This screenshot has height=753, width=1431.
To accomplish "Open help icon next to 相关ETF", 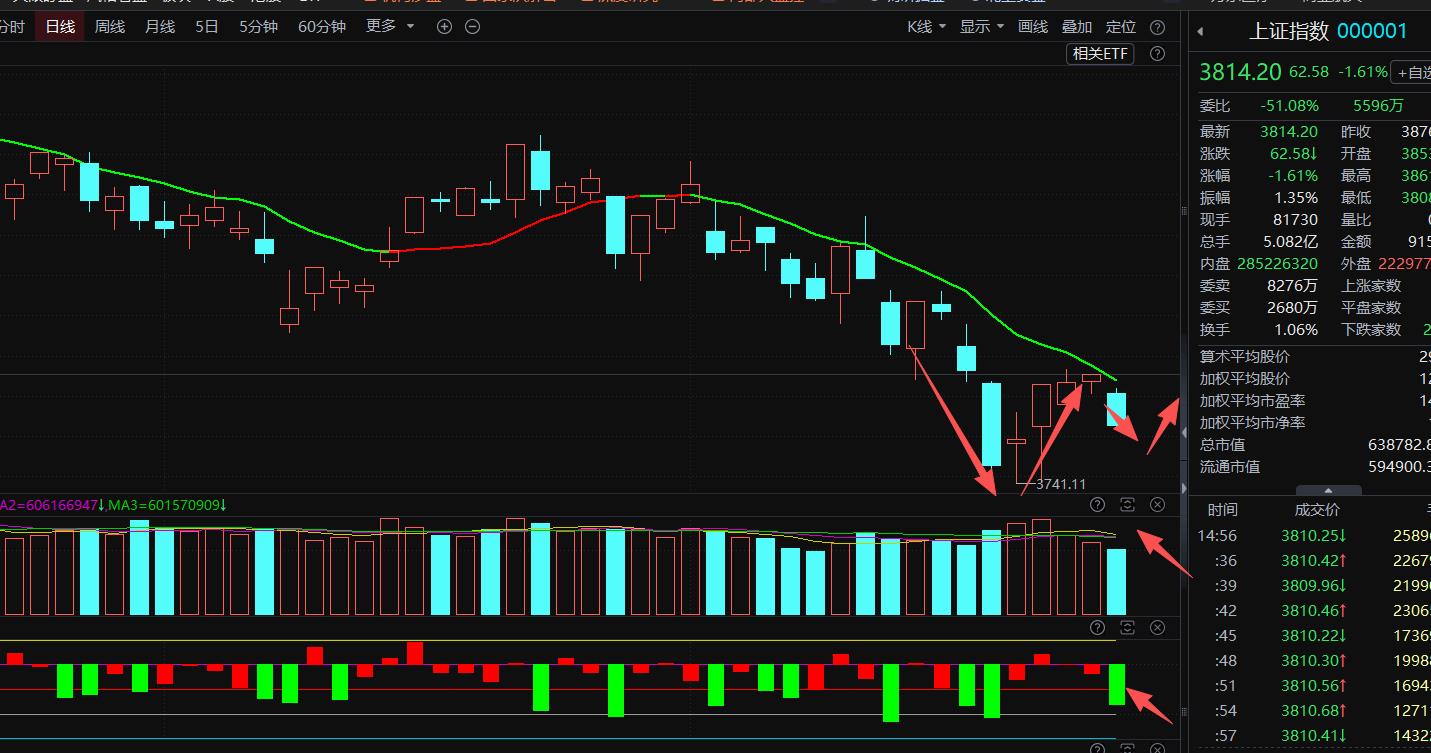I will point(1158,54).
